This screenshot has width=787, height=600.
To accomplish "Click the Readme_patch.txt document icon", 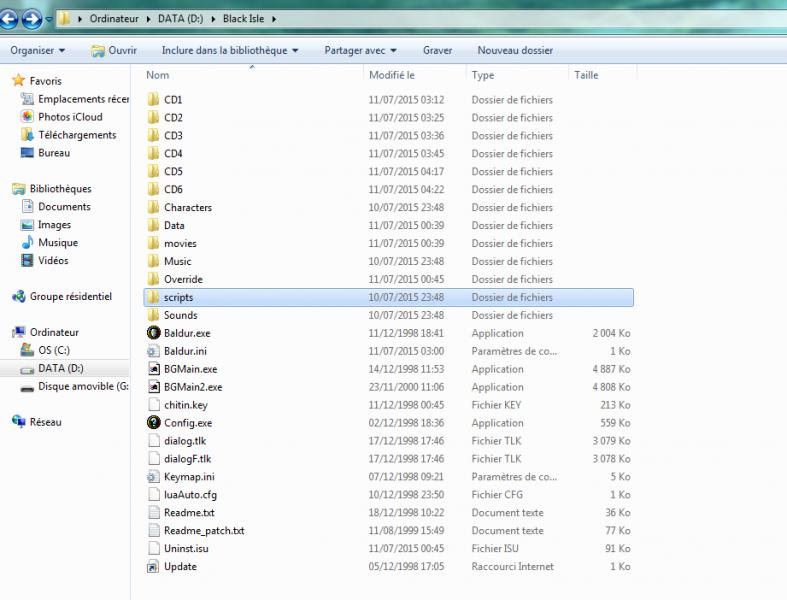I will coord(154,531).
